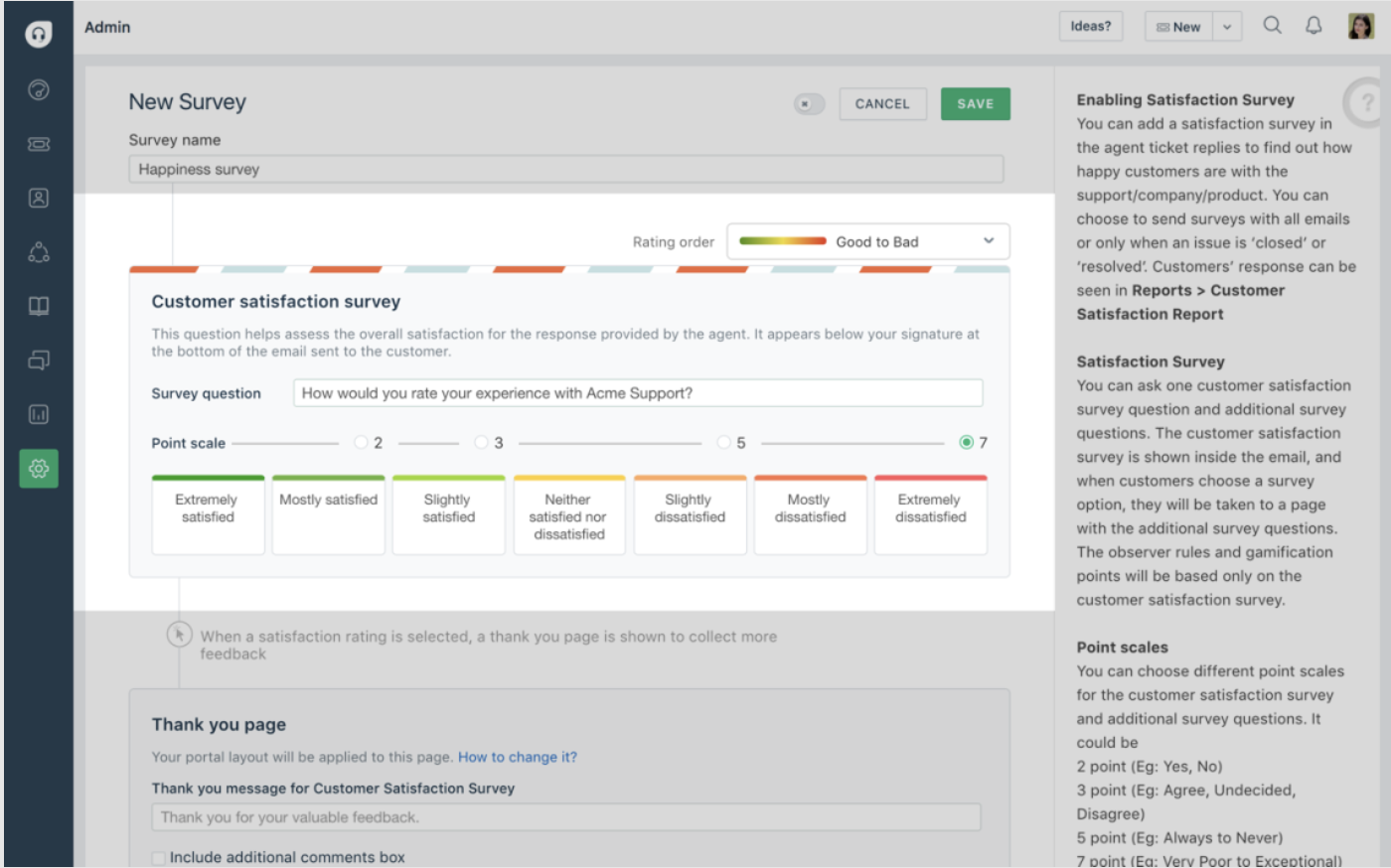Image resolution: width=1391 pixels, height=868 pixels.
Task: Open the Tickets icon in the sidebar
Action: 39,144
